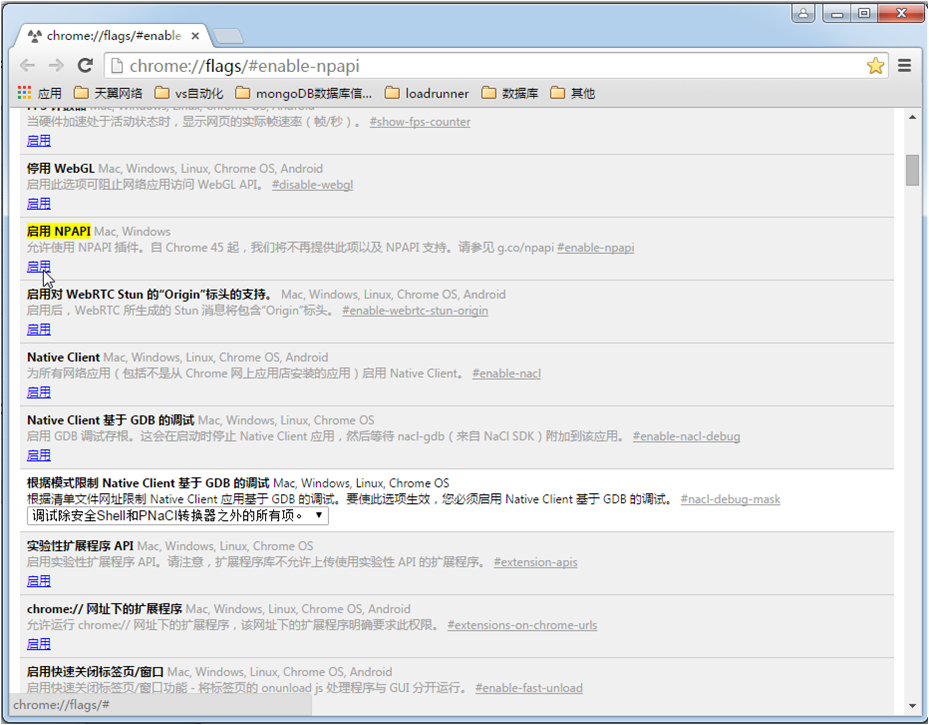Open the 数据库 bookmark folder
Viewport: 929px width, 725px height.
tap(510, 93)
